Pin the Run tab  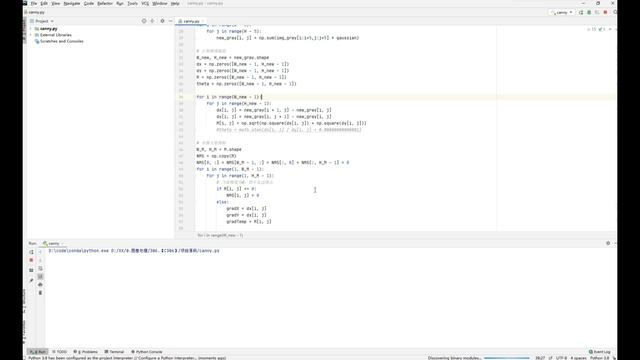click(x=31, y=280)
